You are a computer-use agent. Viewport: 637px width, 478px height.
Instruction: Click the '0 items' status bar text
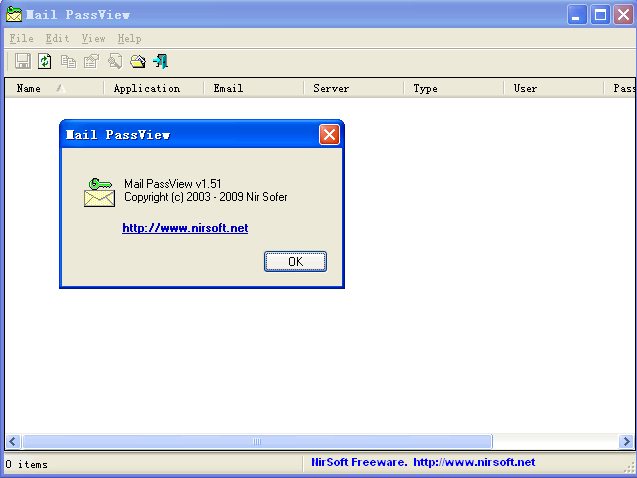tap(27, 464)
